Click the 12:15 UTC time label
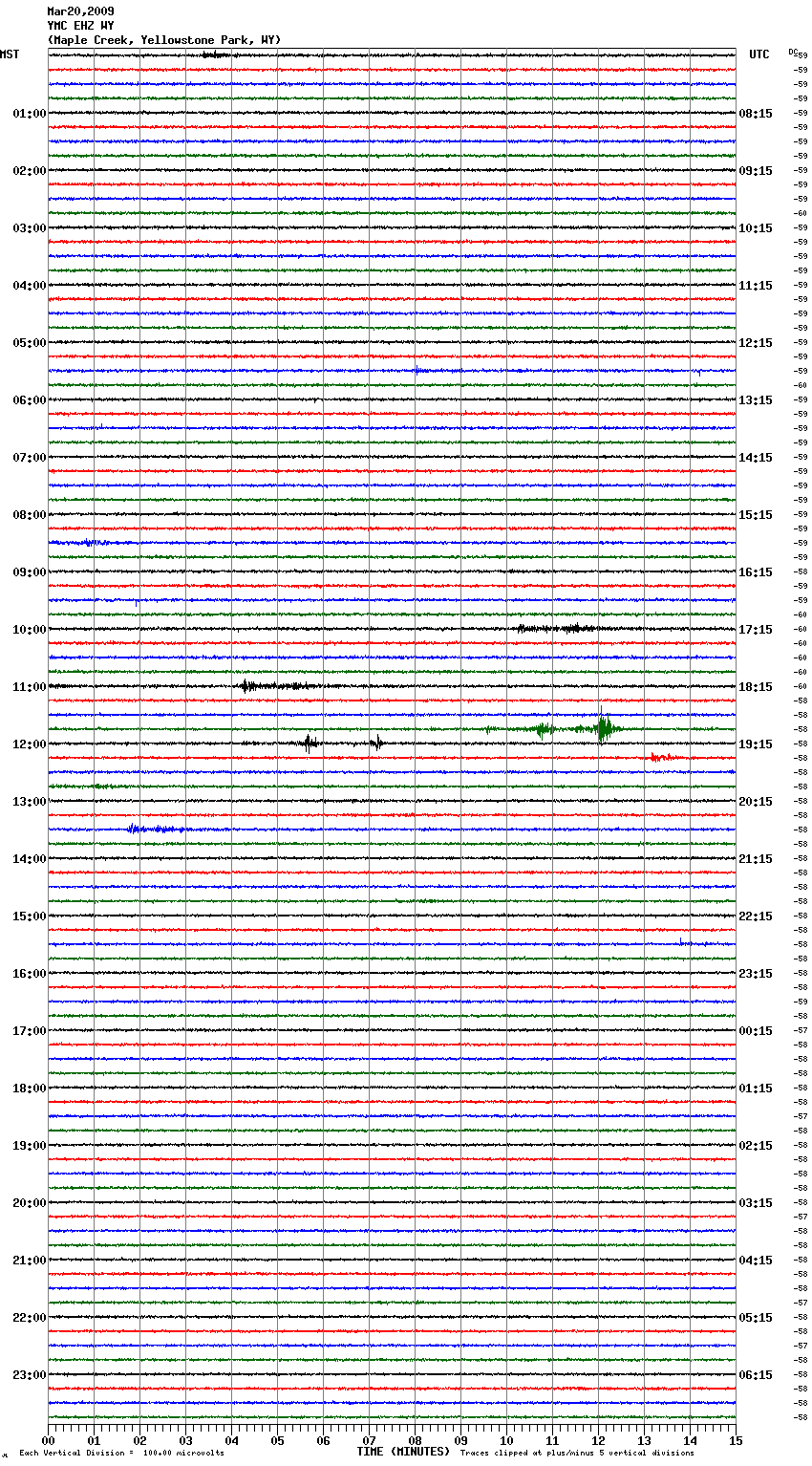Image resolution: width=812 pixels, height=1466 pixels. click(756, 343)
